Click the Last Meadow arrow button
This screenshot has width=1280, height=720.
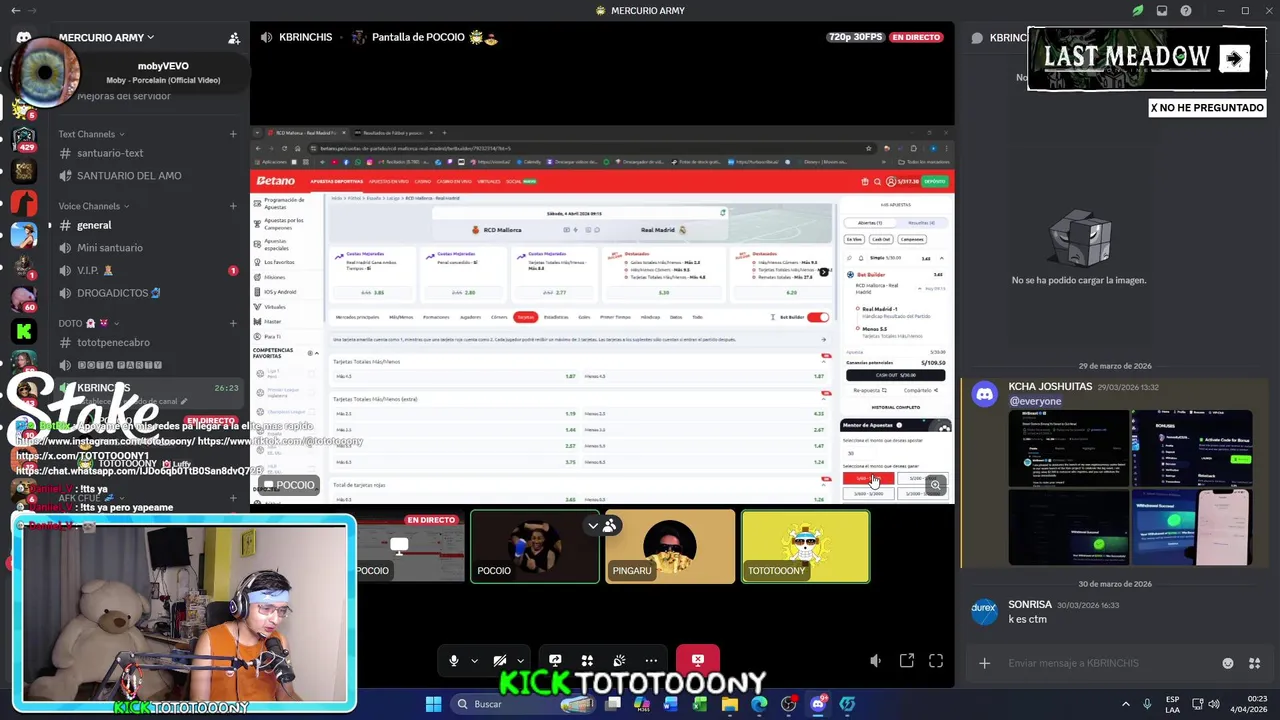[1234, 58]
